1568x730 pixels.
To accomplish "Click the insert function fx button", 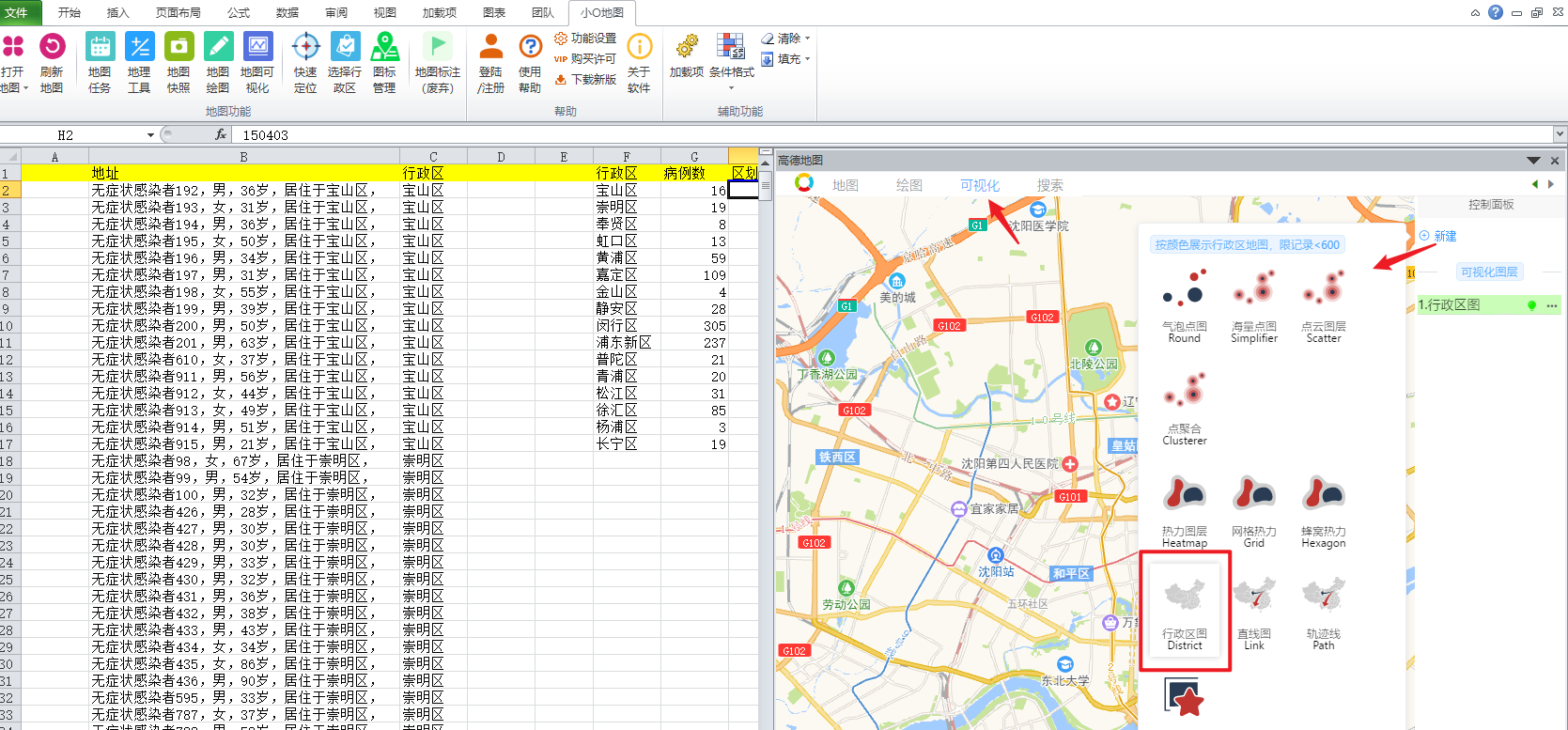I will click(x=221, y=135).
